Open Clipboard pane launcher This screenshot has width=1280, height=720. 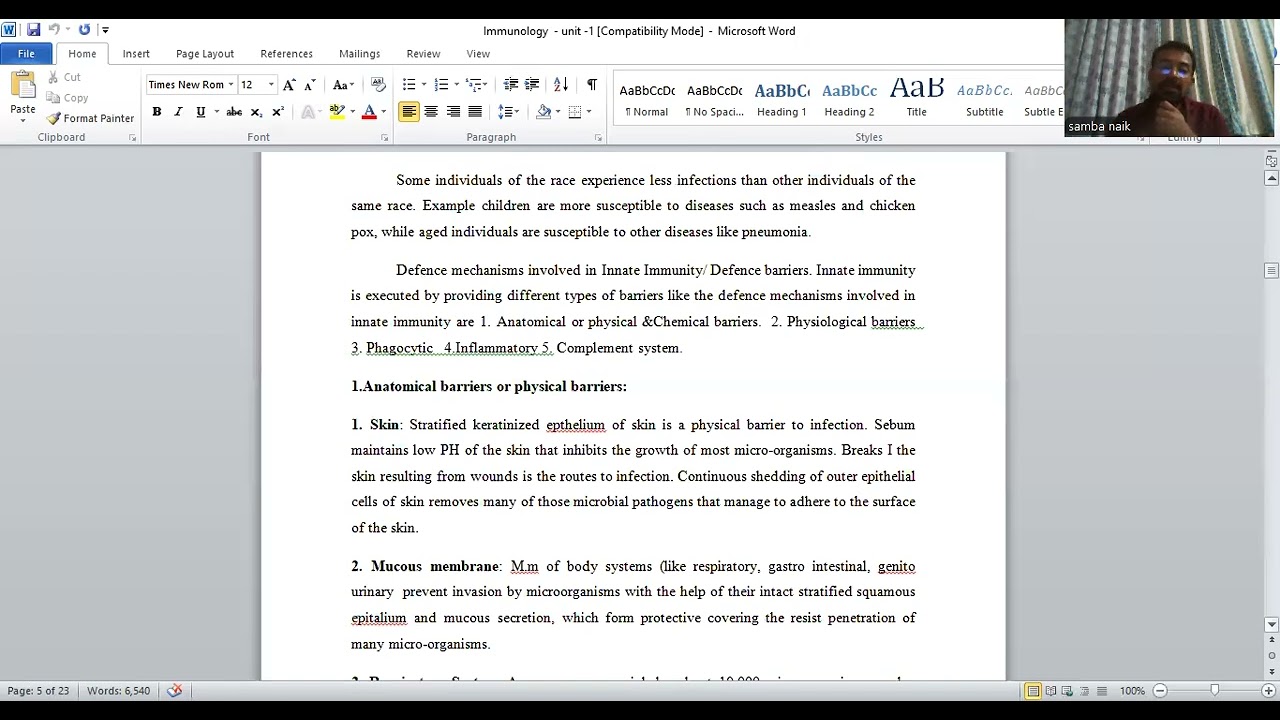[x=132, y=138]
